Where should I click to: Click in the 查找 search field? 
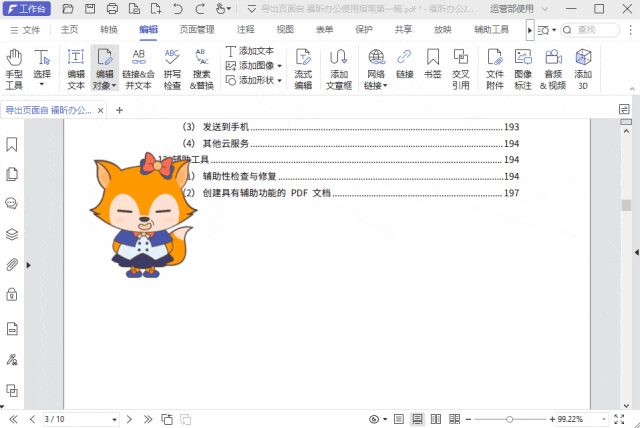590,30
